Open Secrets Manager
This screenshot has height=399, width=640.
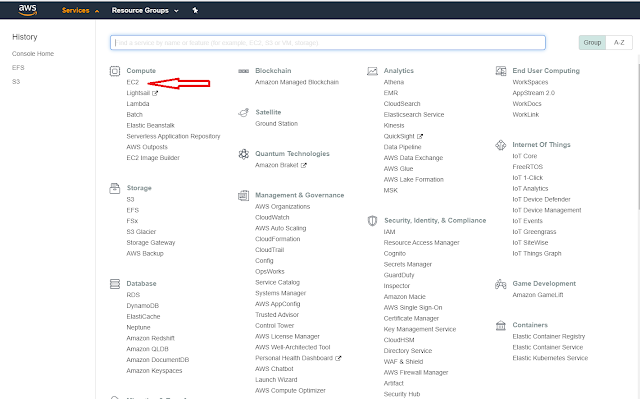[408, 264]
